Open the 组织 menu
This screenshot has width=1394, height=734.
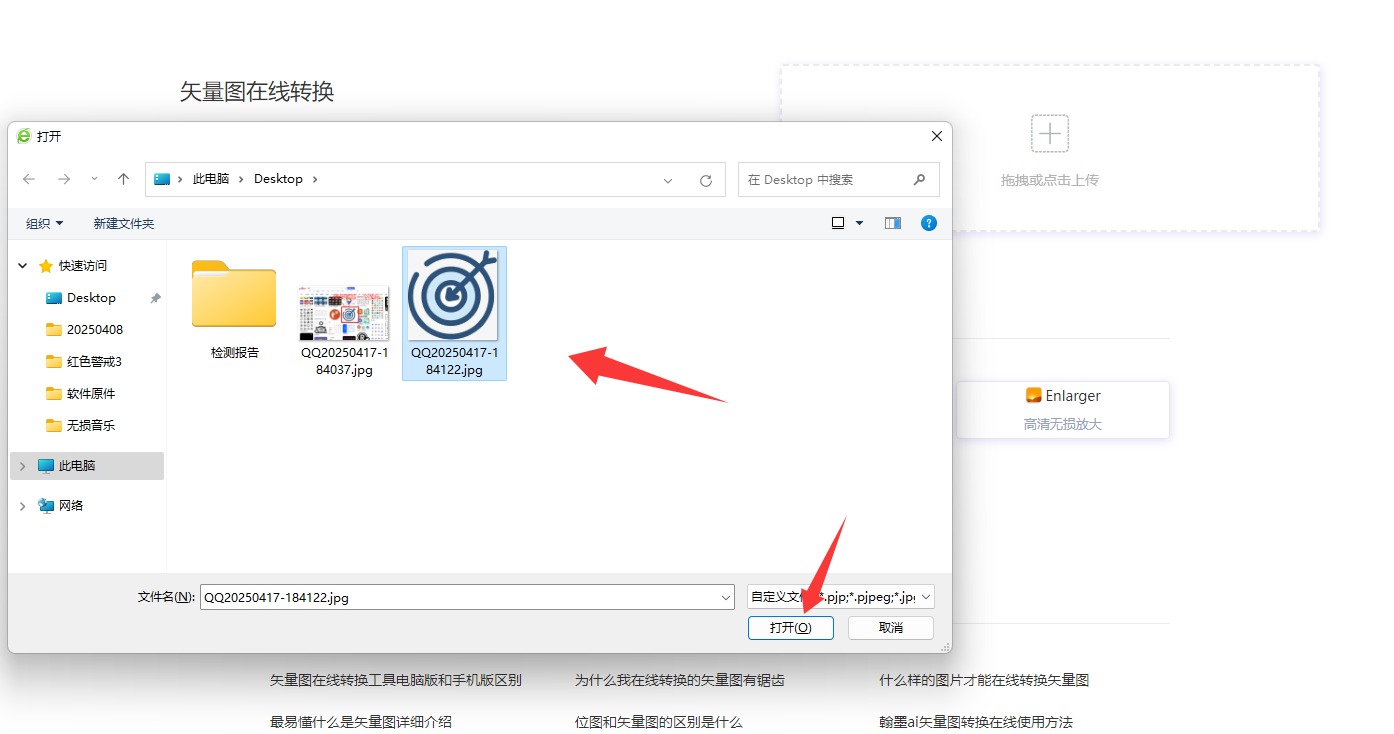[44, 223]
